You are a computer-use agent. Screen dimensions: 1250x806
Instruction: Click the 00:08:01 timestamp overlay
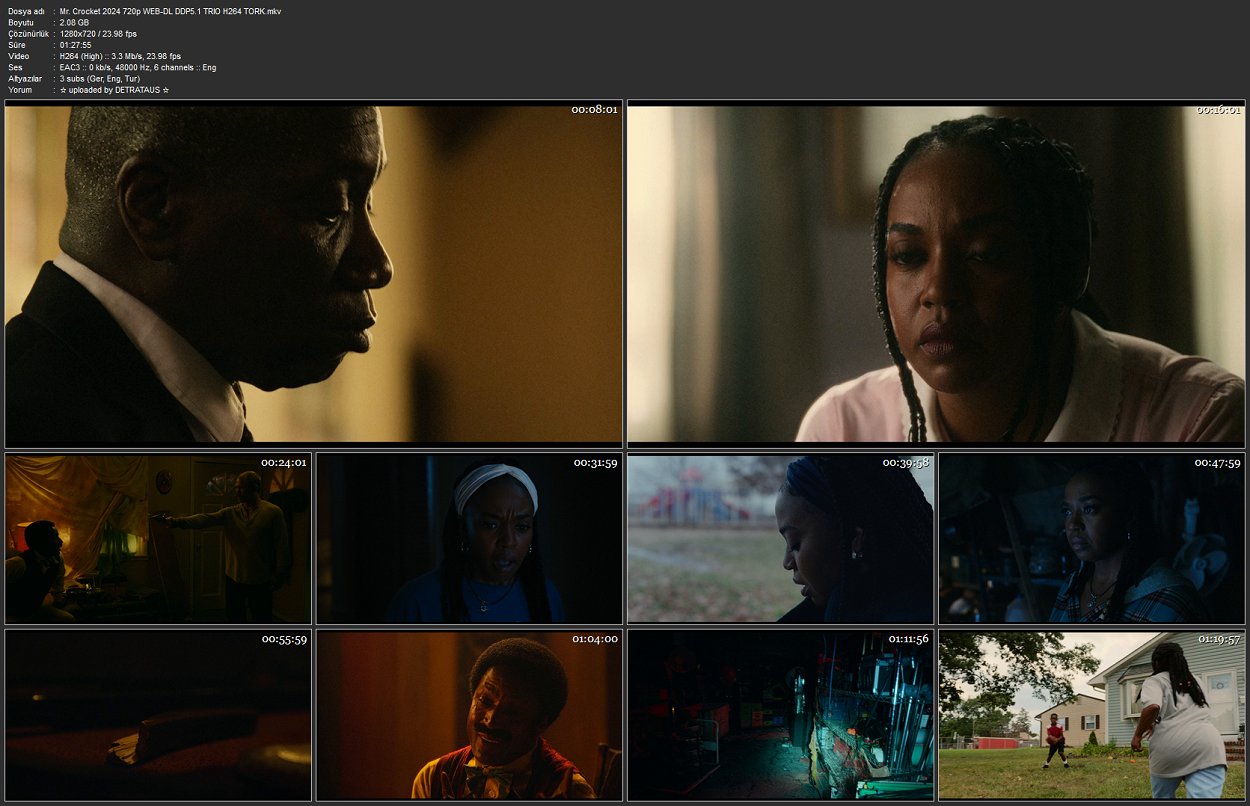(594, 109)
